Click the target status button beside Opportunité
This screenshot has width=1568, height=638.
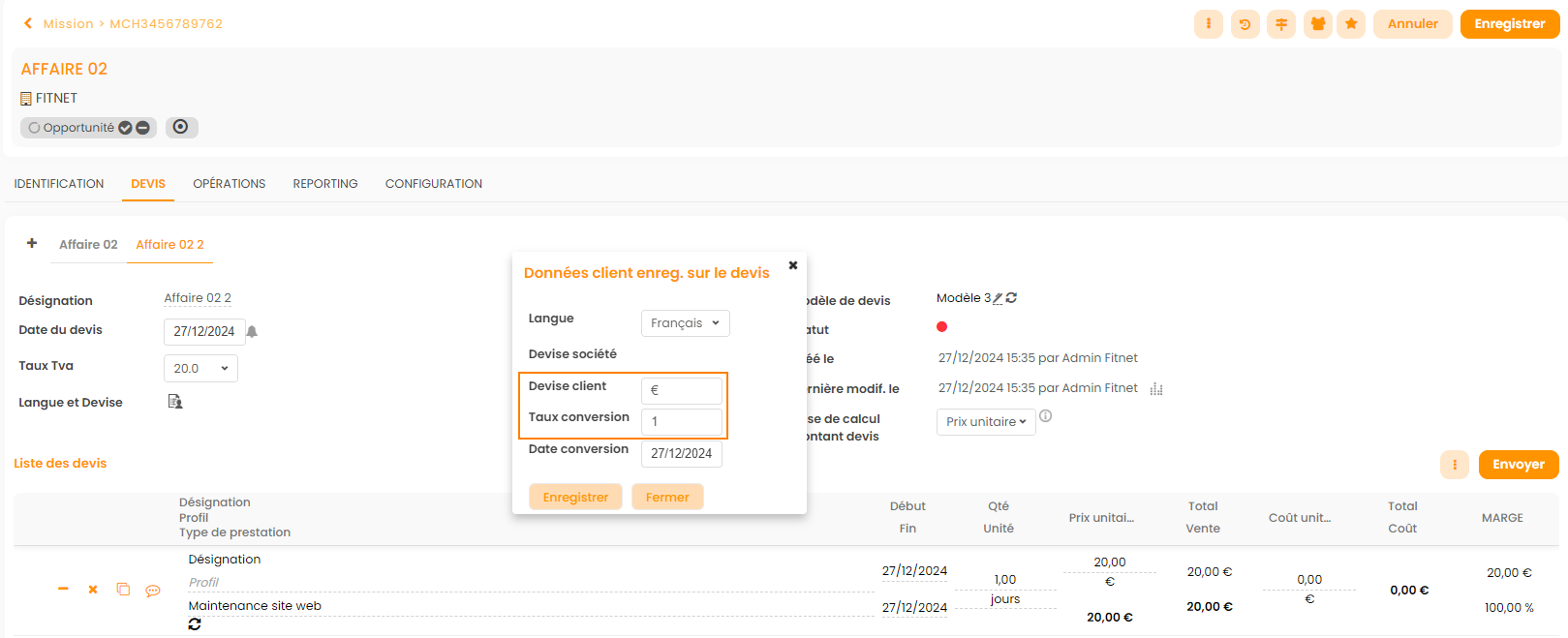pos(181,127)
